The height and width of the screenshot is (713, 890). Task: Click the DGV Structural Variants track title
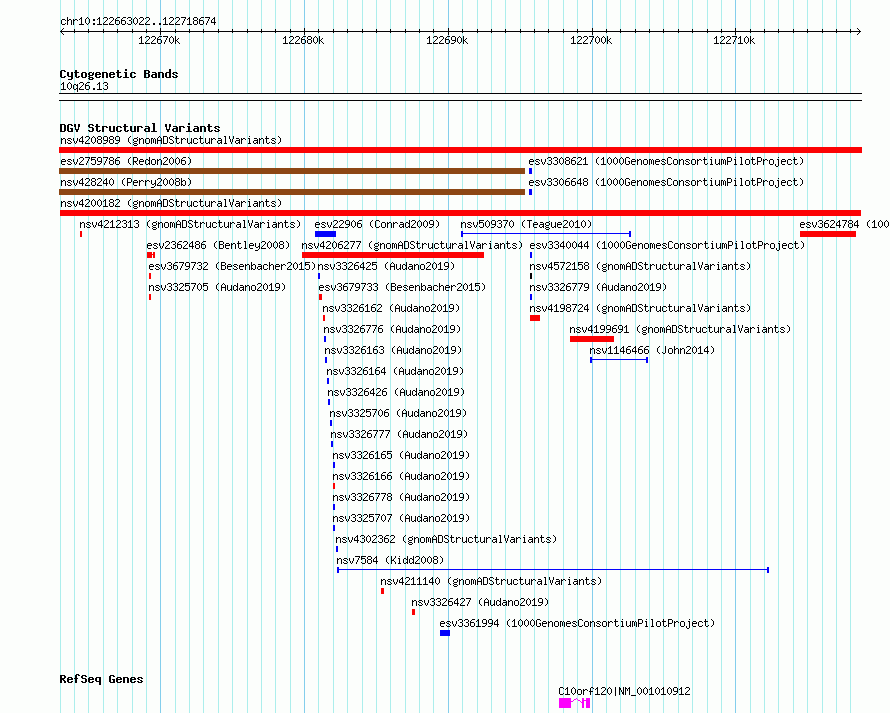pos(140,128)
